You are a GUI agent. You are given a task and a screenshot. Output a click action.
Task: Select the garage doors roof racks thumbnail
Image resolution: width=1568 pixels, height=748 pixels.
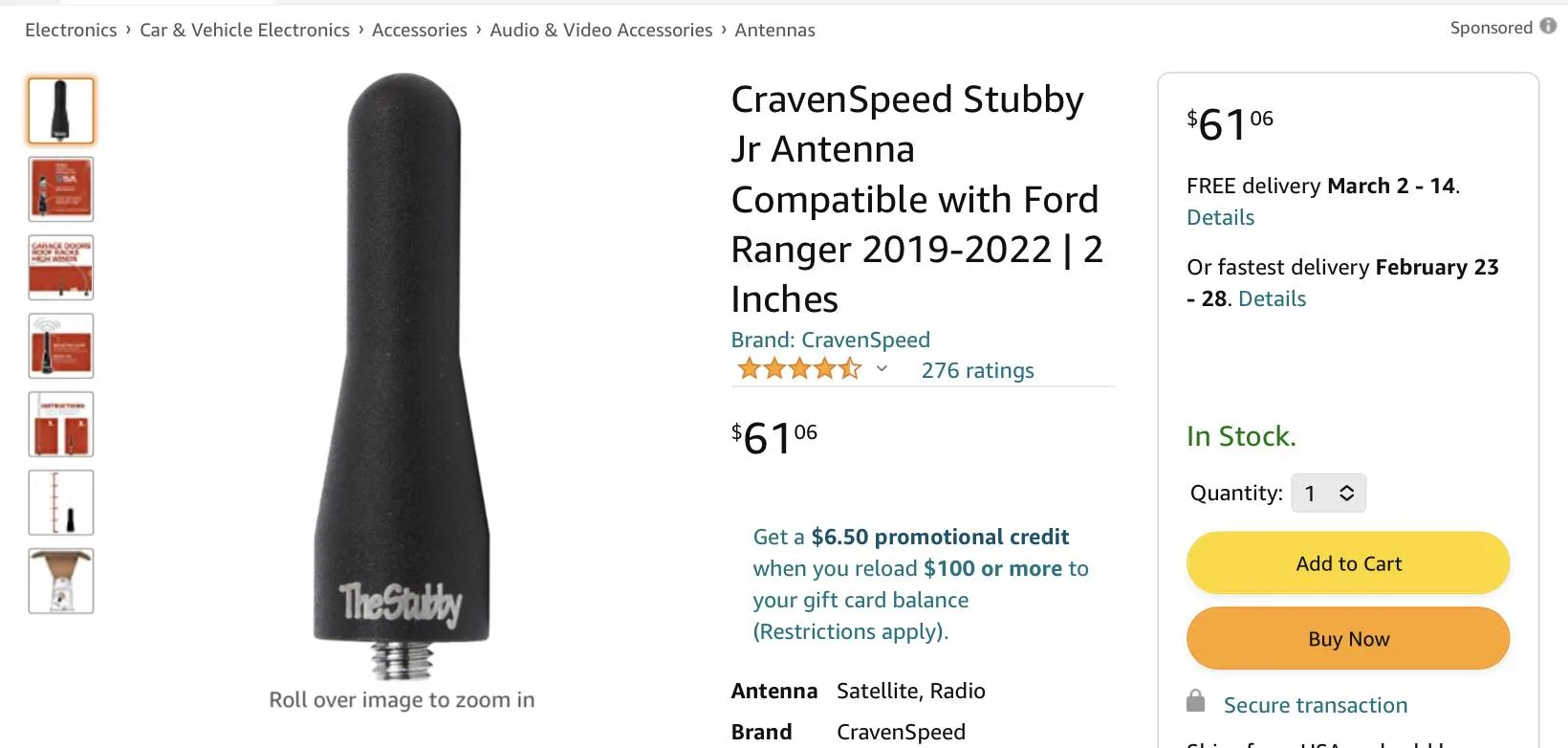(61, 268)
